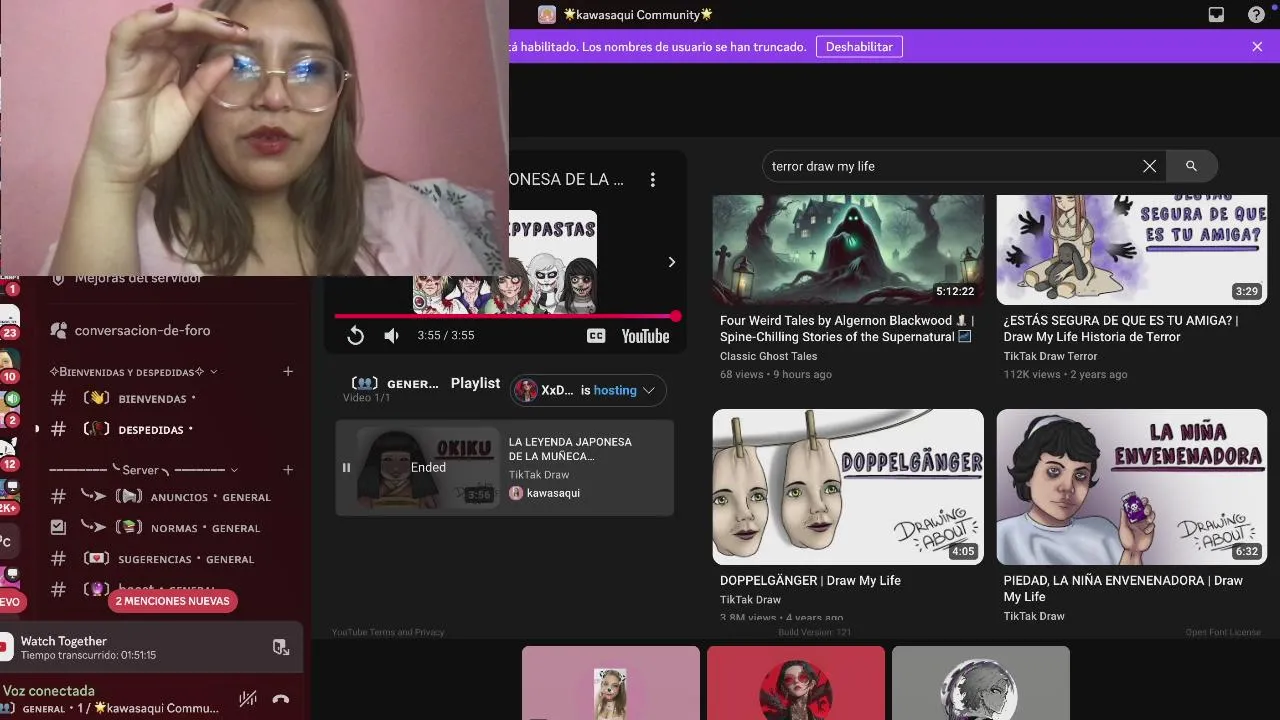Open 'DOPPELGÄNGER | Draw My Life' title
1280x720 pixels.
point(810,580)
